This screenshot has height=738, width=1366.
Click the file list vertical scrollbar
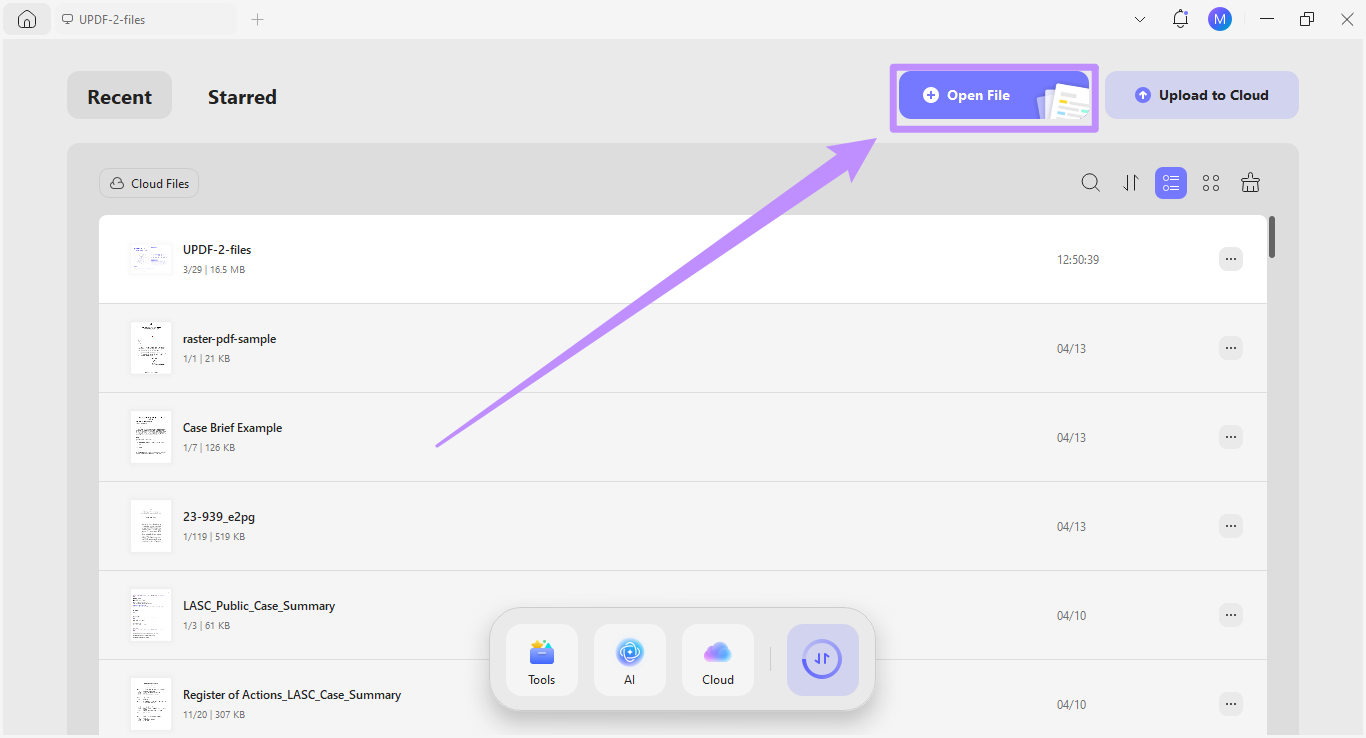(x=1272, y=237)
